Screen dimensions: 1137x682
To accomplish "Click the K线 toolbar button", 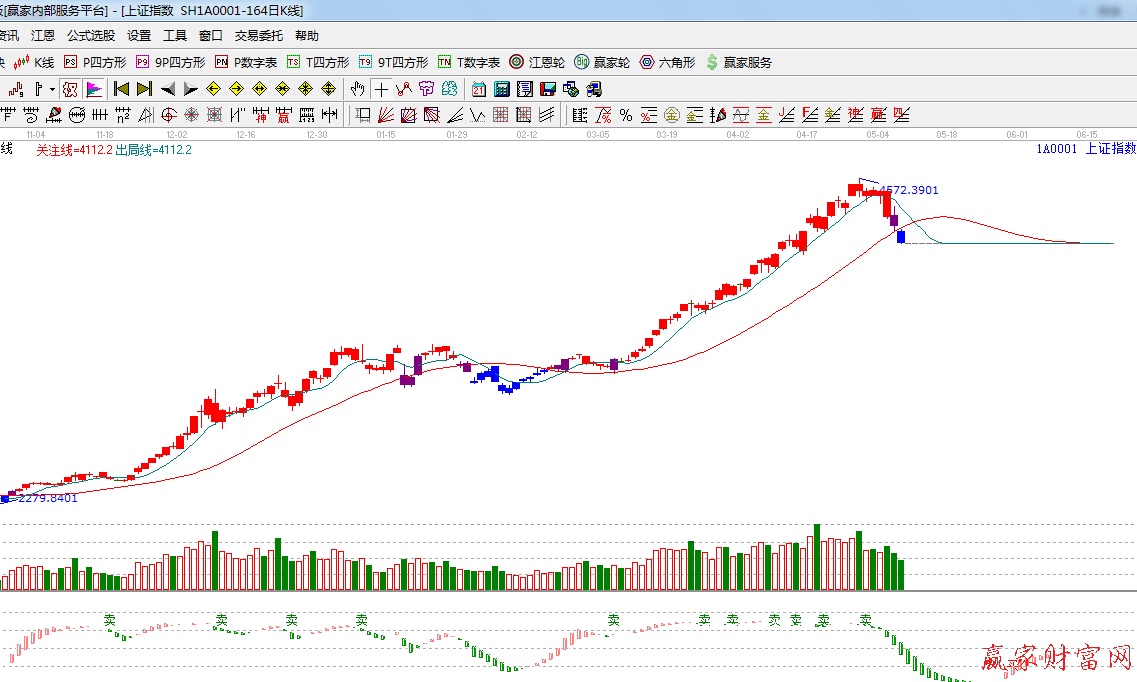I will click(x=34, y=62).
